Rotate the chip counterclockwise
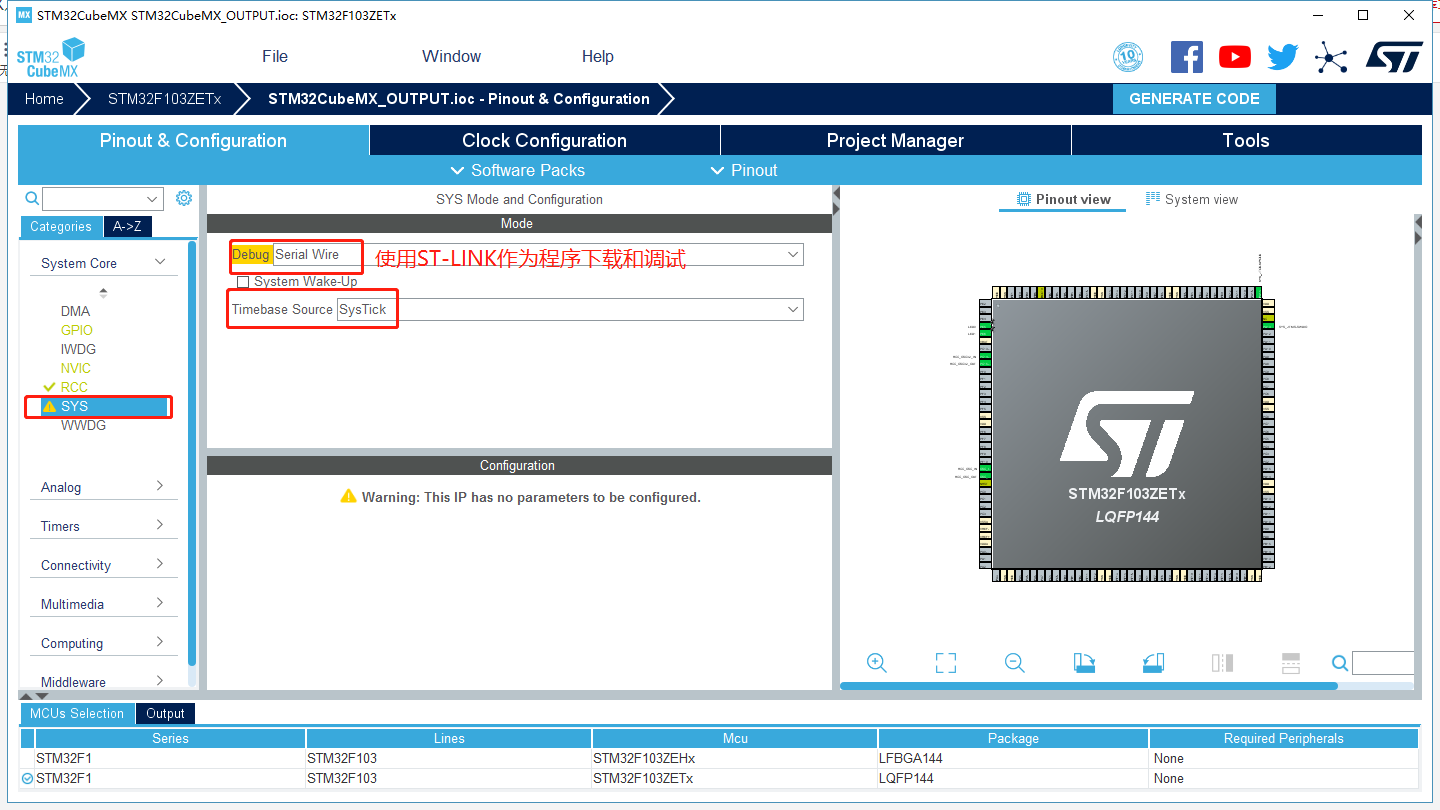 tap(1152, 662)
